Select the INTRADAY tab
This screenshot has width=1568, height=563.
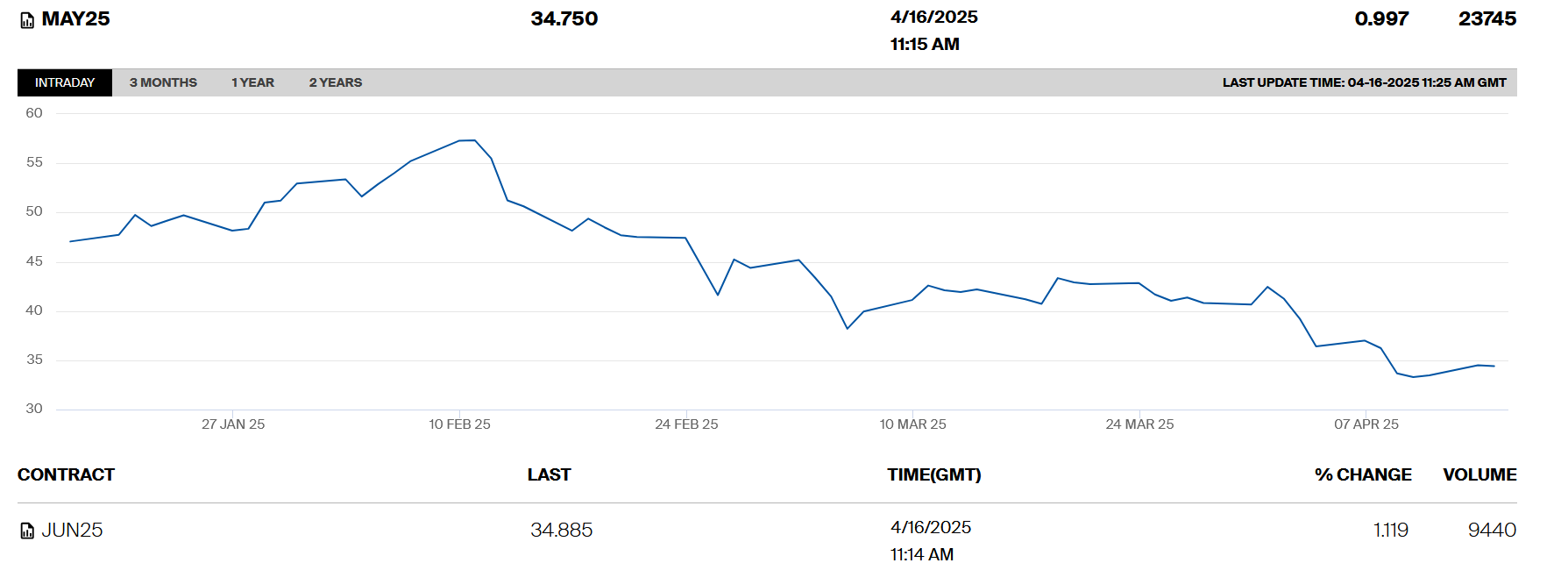[x=65, y=82]
